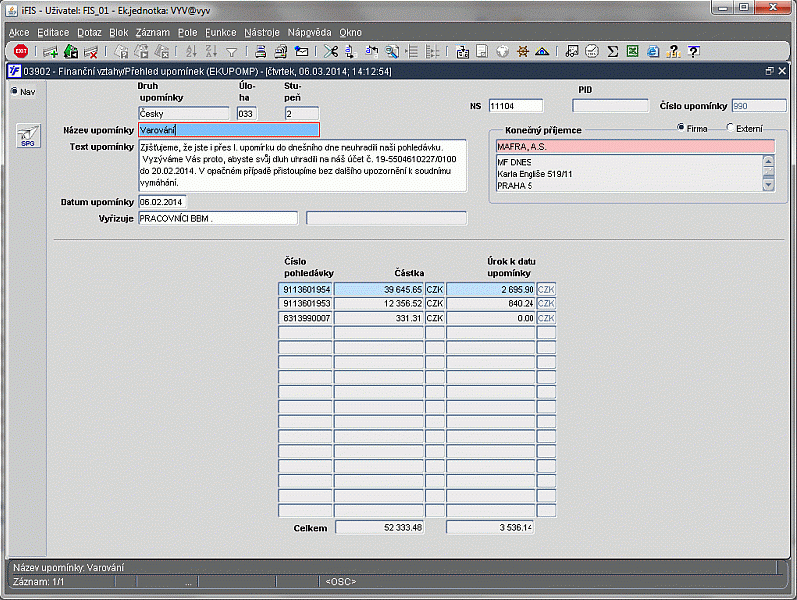Click the sort descending Z-A icon
This screenshot has height=600, width=797.
[x=211, y=51]
